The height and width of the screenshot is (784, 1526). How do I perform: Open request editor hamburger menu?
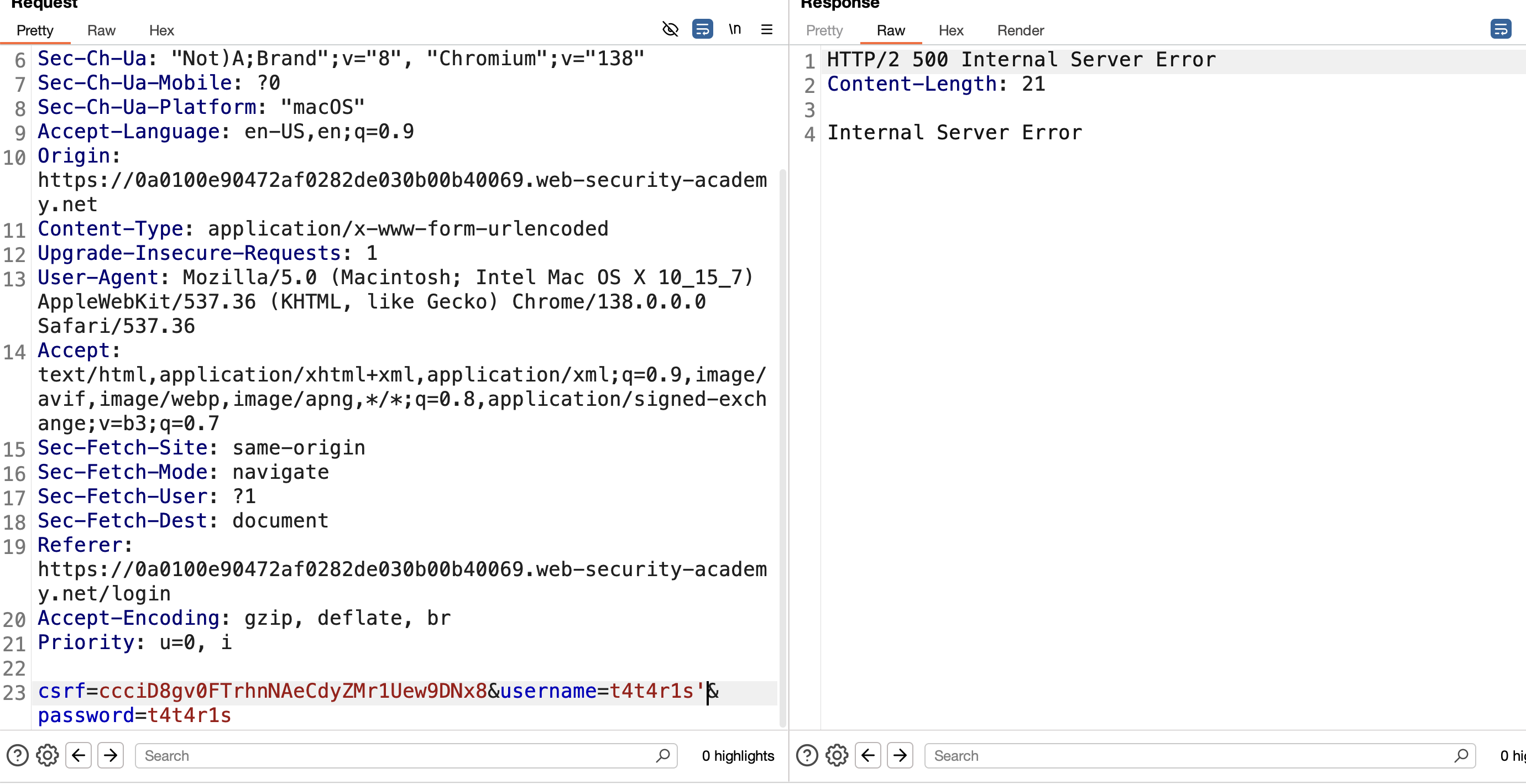pos(766,29)
